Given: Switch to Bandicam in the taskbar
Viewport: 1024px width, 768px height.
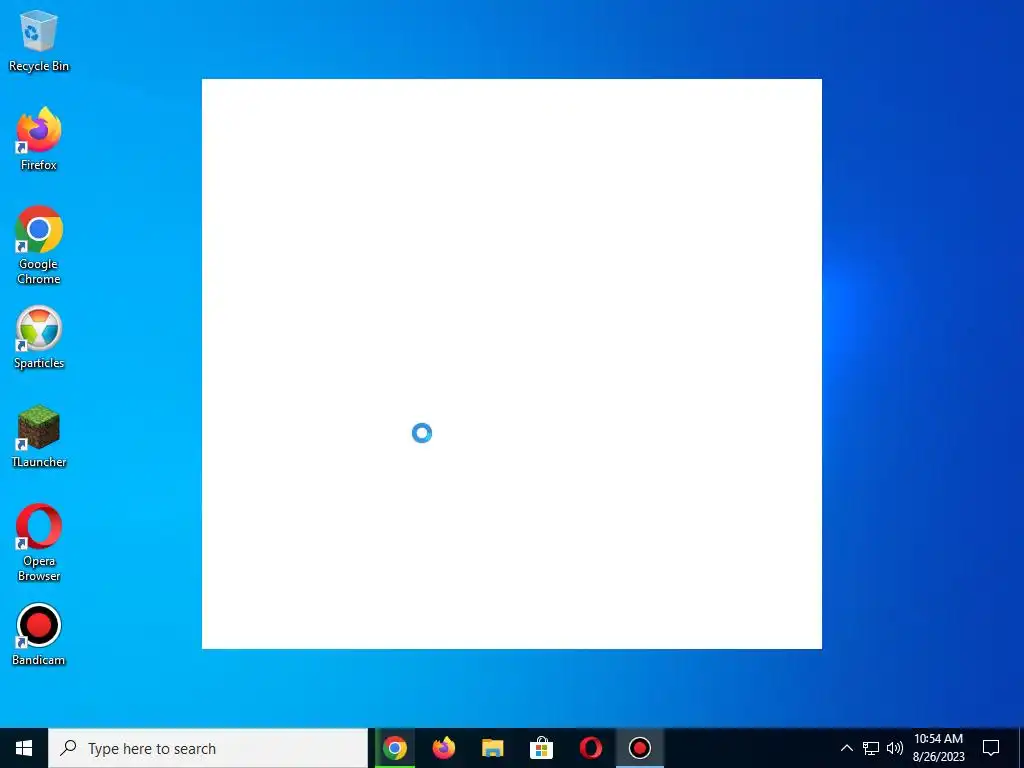Looking at the screenshot, I should coord(639,748).
